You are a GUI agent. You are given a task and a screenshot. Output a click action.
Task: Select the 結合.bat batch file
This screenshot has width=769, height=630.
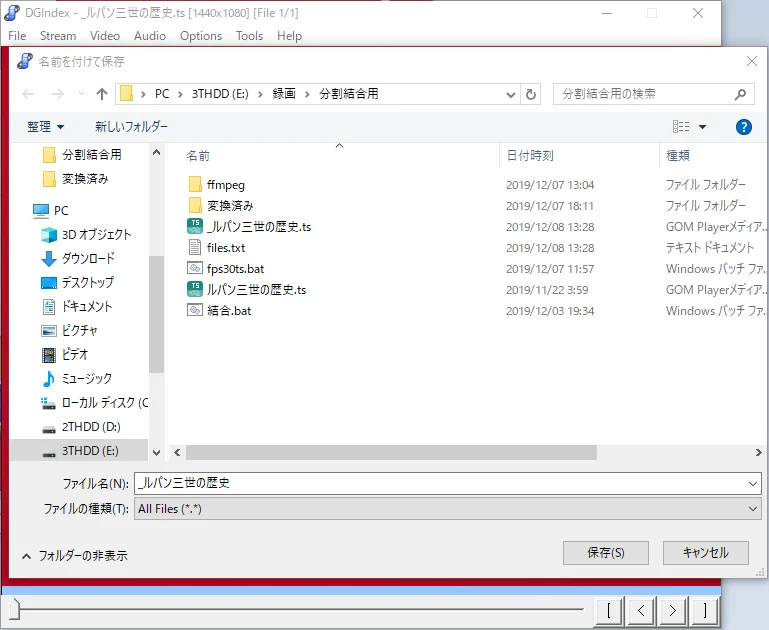click(x=228, y=311)
